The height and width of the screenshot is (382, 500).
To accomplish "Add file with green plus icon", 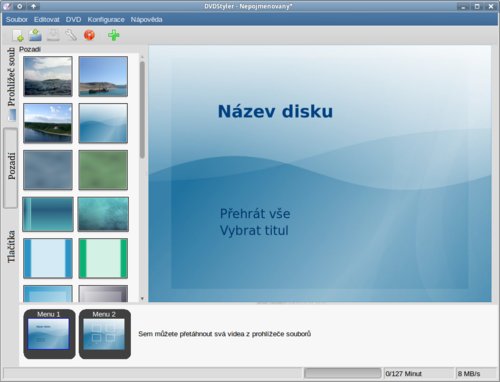I will click(114, 35).
